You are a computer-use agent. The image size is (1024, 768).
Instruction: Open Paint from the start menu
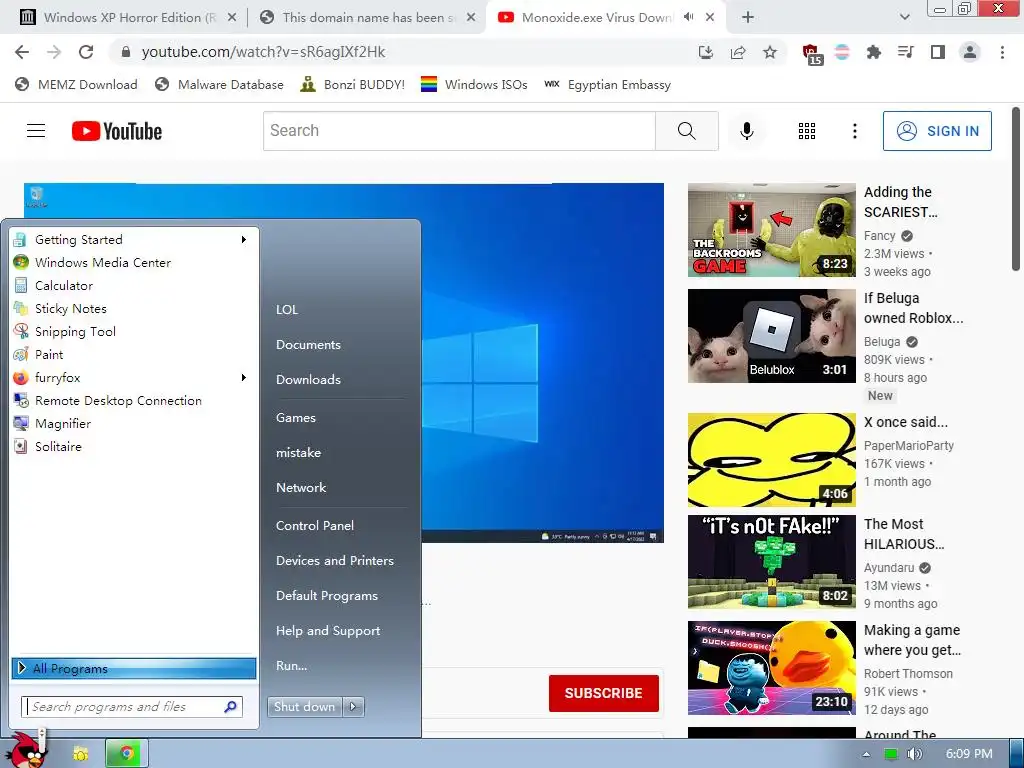pos(49,355)
